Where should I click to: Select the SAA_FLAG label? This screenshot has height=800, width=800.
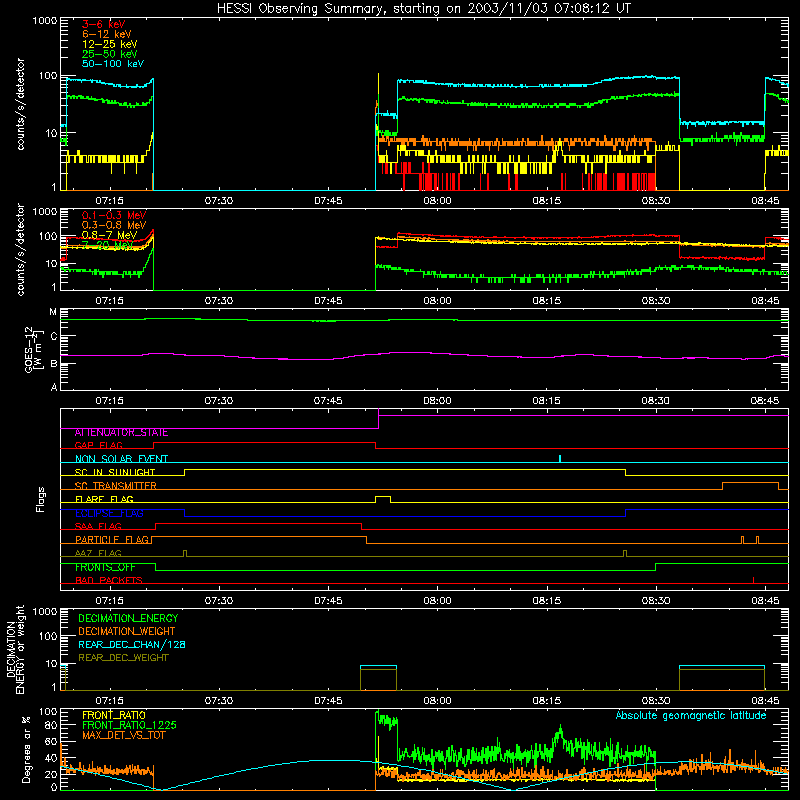98,526
